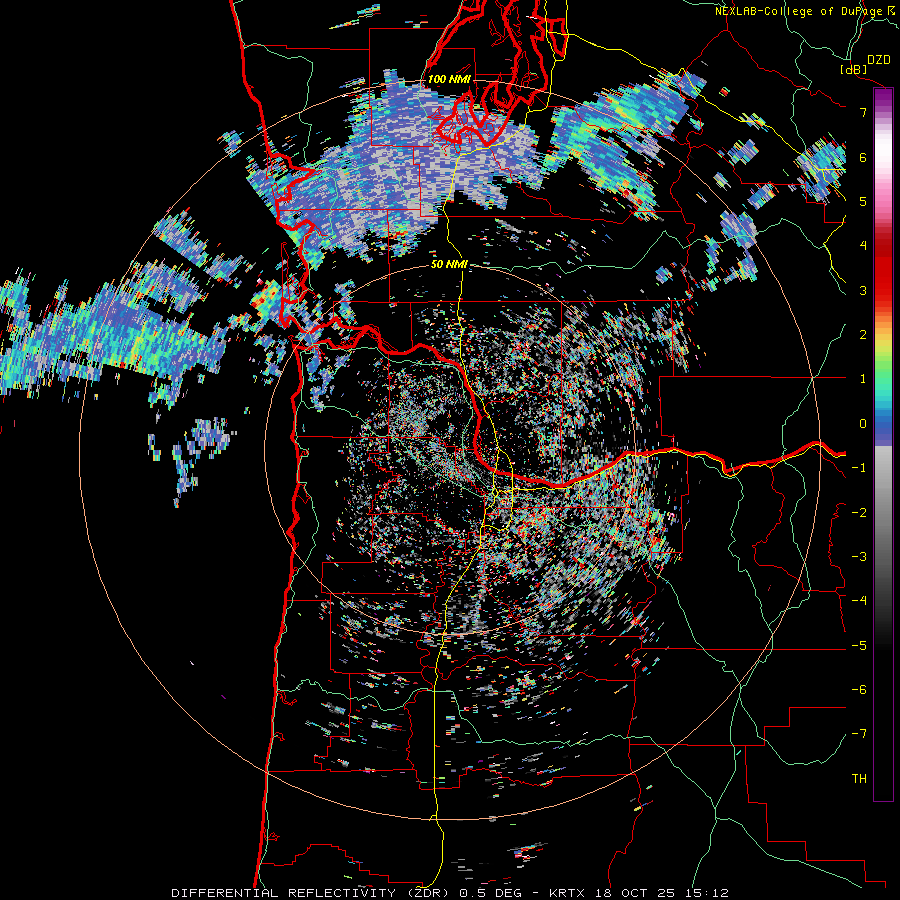Select the -3 dB scale value
Screen dimensions: 900x900
[859, 556]
